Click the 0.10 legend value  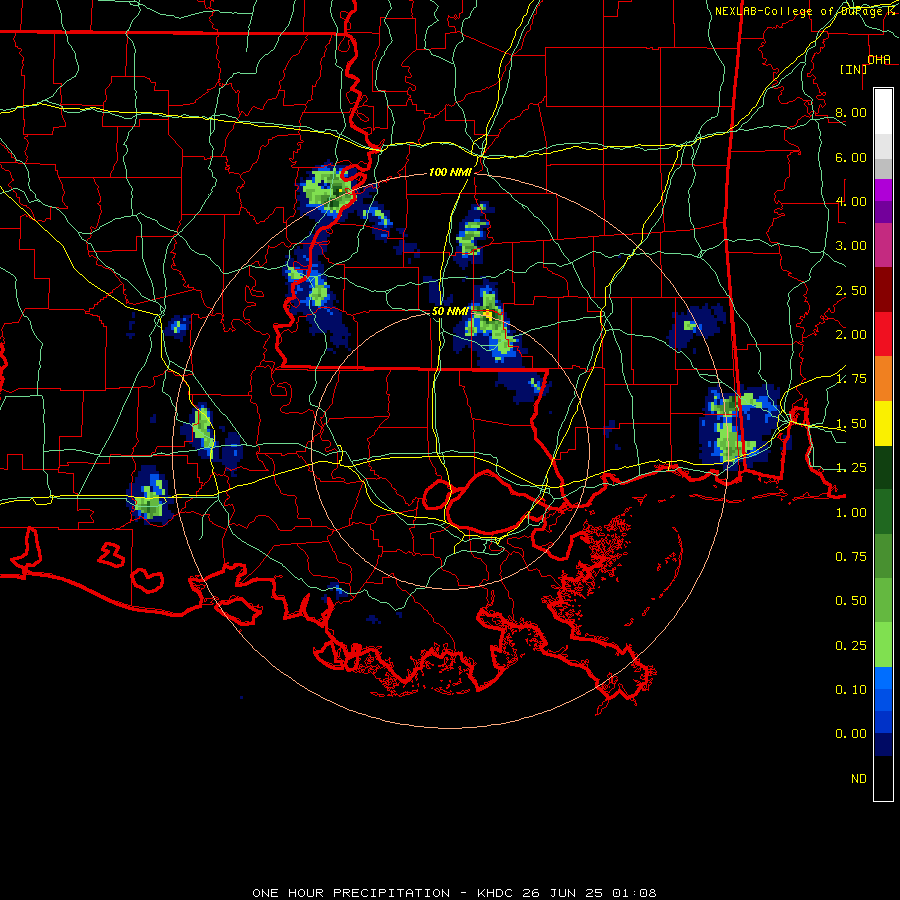point(851,690)
